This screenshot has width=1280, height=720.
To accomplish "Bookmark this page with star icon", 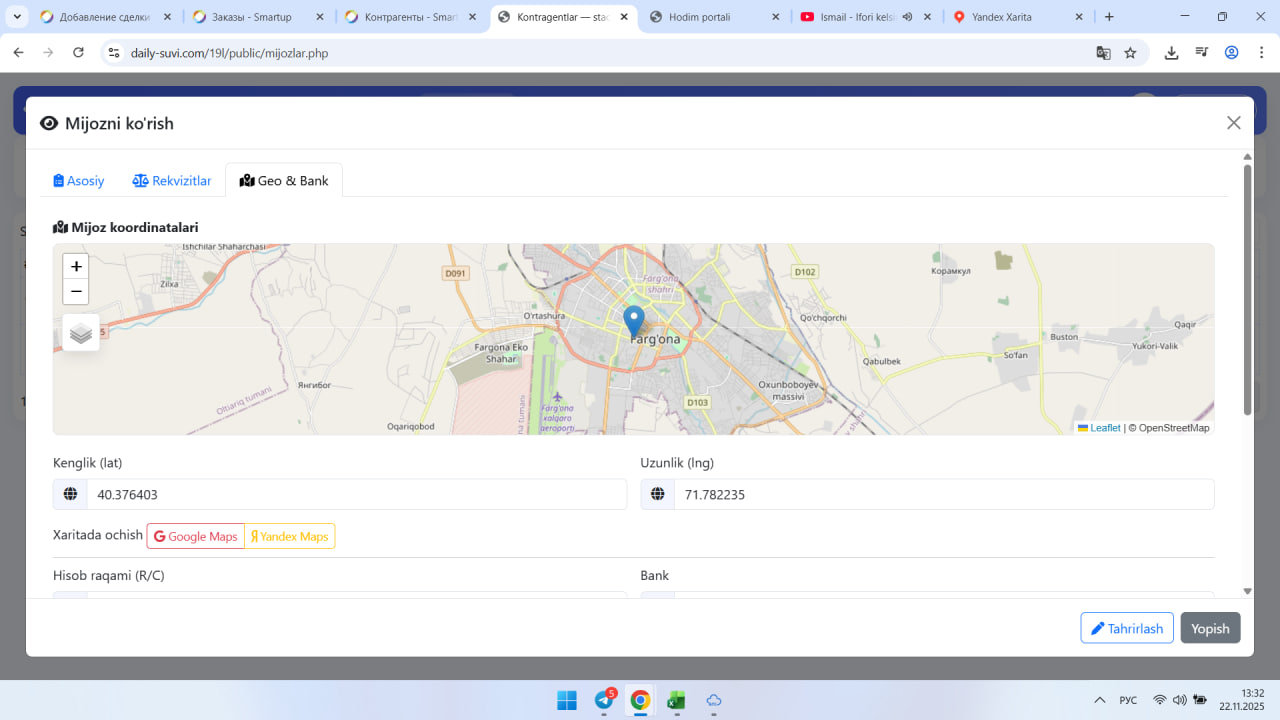I will tap(1130, 53).
